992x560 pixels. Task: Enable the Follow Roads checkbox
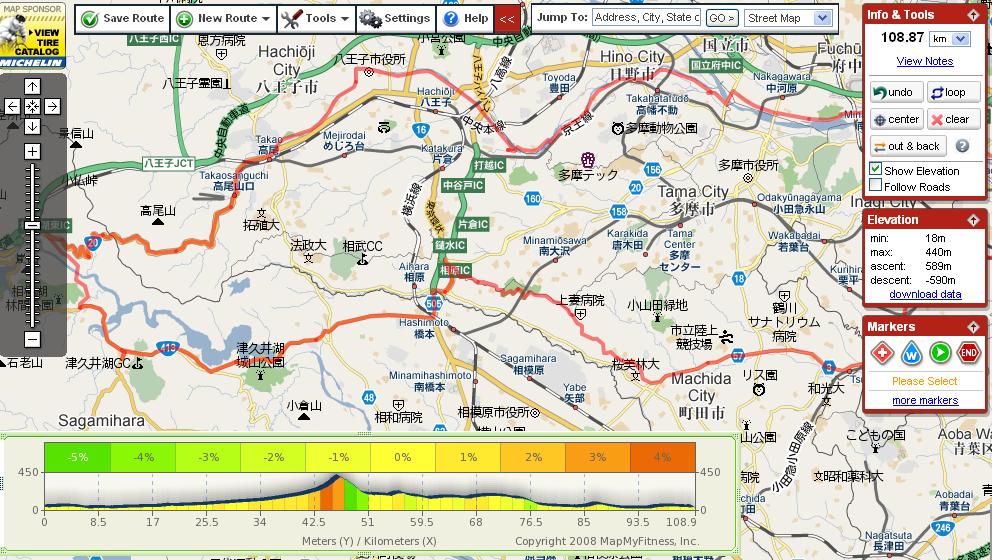tap(876, 185)
